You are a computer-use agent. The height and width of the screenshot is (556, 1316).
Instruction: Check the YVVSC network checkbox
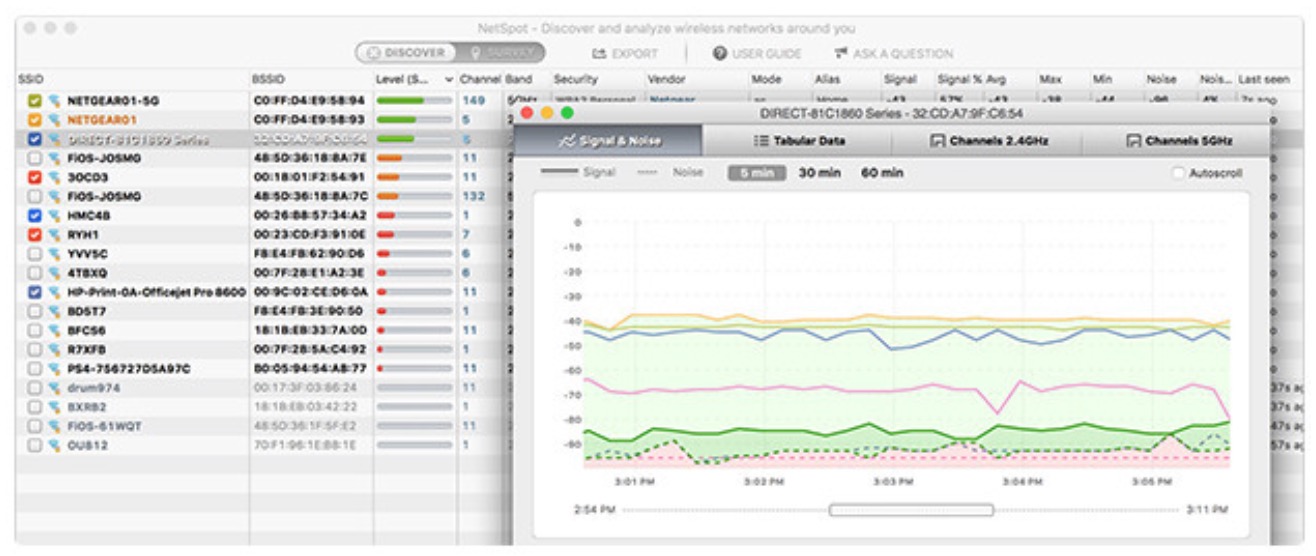34,254
